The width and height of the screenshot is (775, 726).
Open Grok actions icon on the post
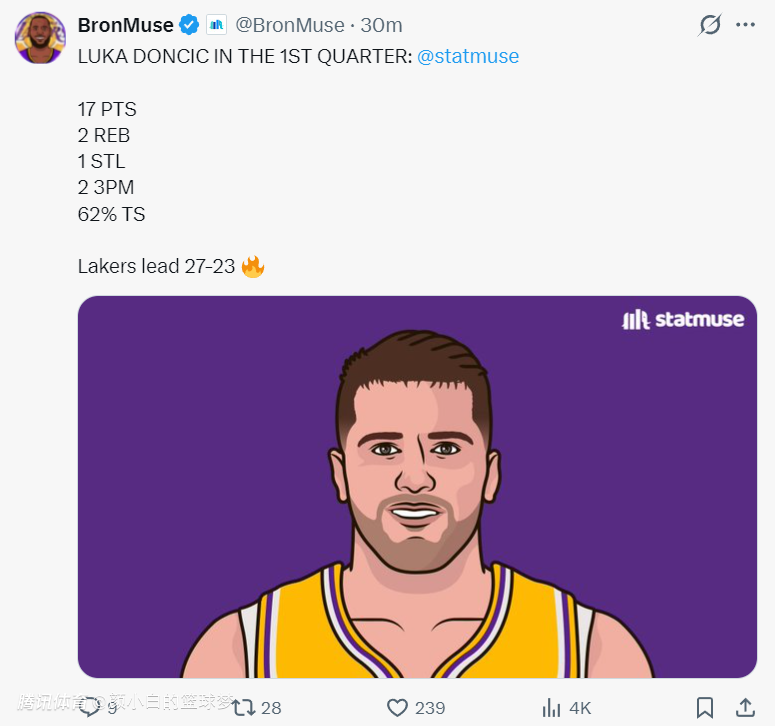(710, 25)
